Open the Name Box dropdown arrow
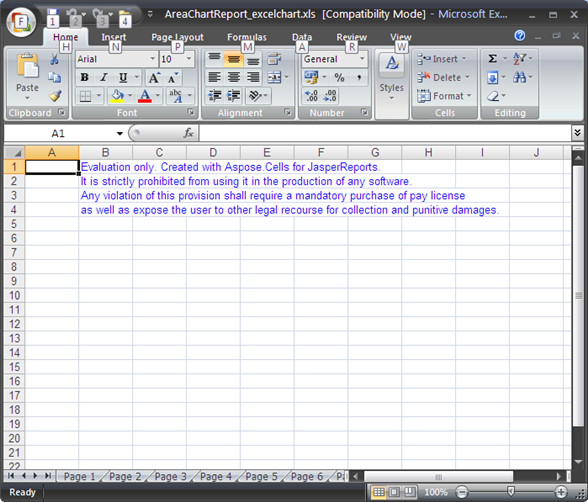 120,133
